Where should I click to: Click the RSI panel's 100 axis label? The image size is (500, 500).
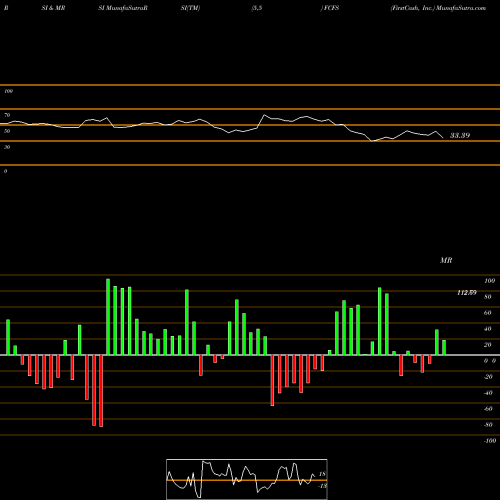[x=8, y=91]
